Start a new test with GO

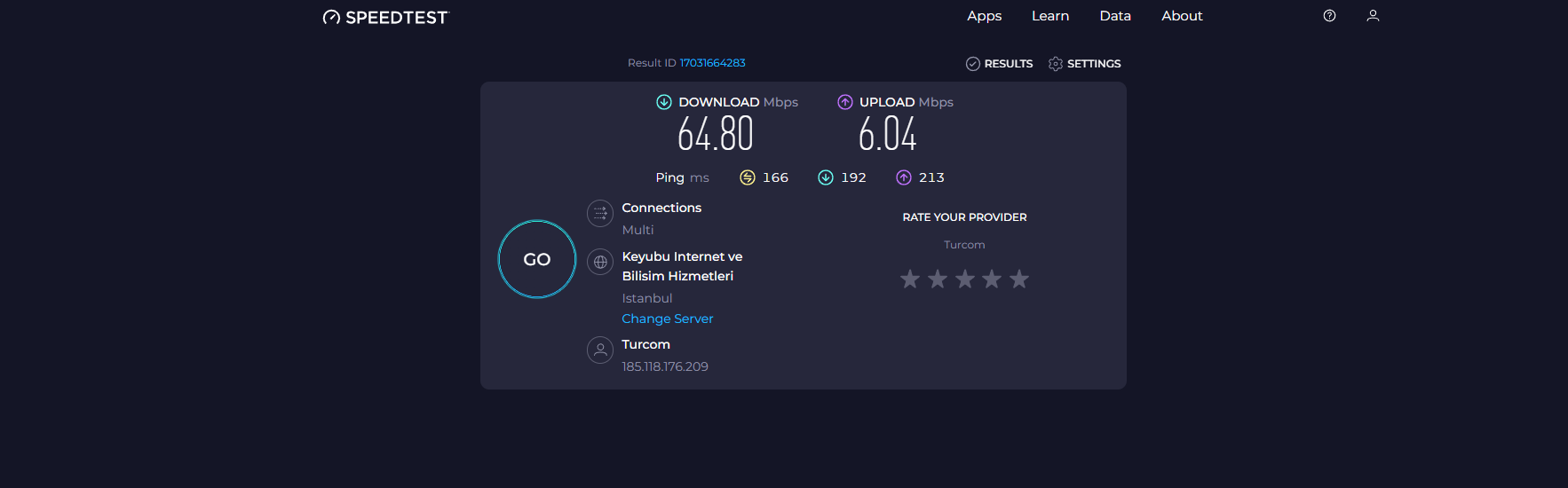(537, 259)
